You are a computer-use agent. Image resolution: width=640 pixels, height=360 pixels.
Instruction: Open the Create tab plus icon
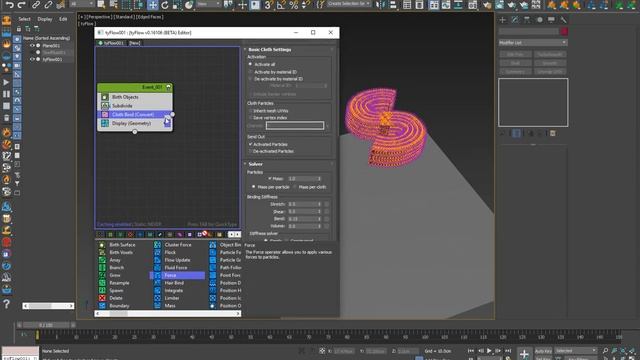[503, 20]
